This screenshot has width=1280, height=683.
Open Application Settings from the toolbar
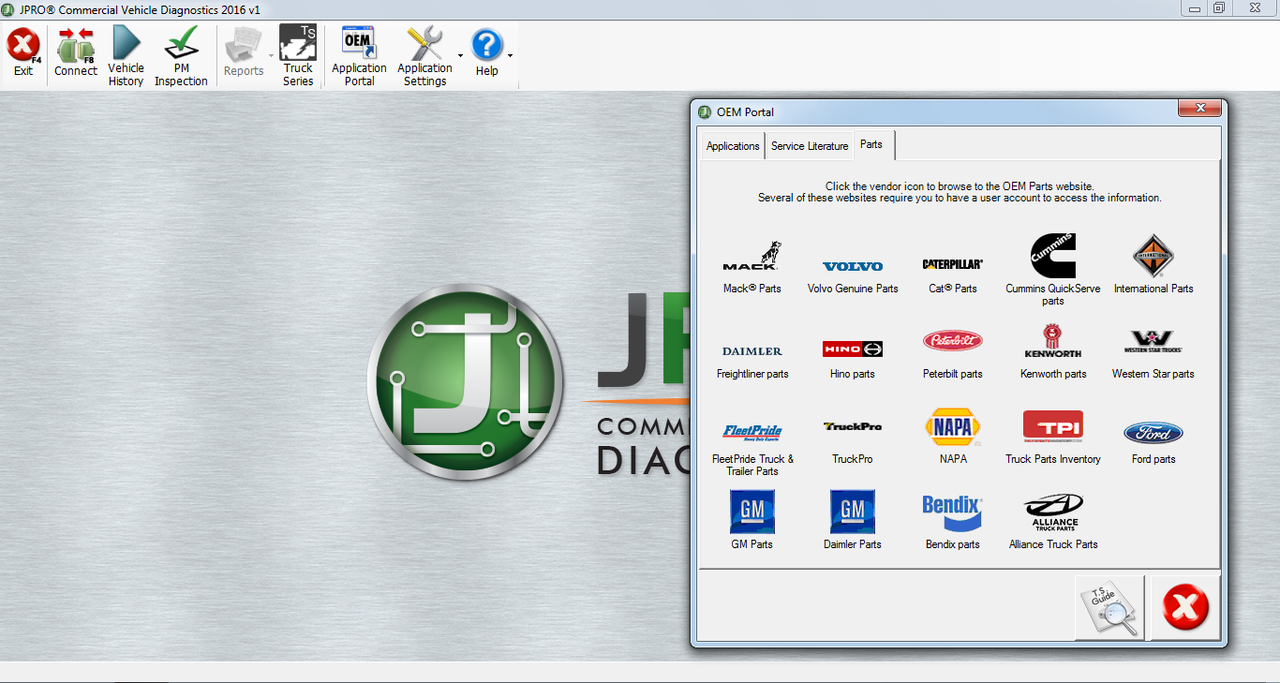coord(425,56)
